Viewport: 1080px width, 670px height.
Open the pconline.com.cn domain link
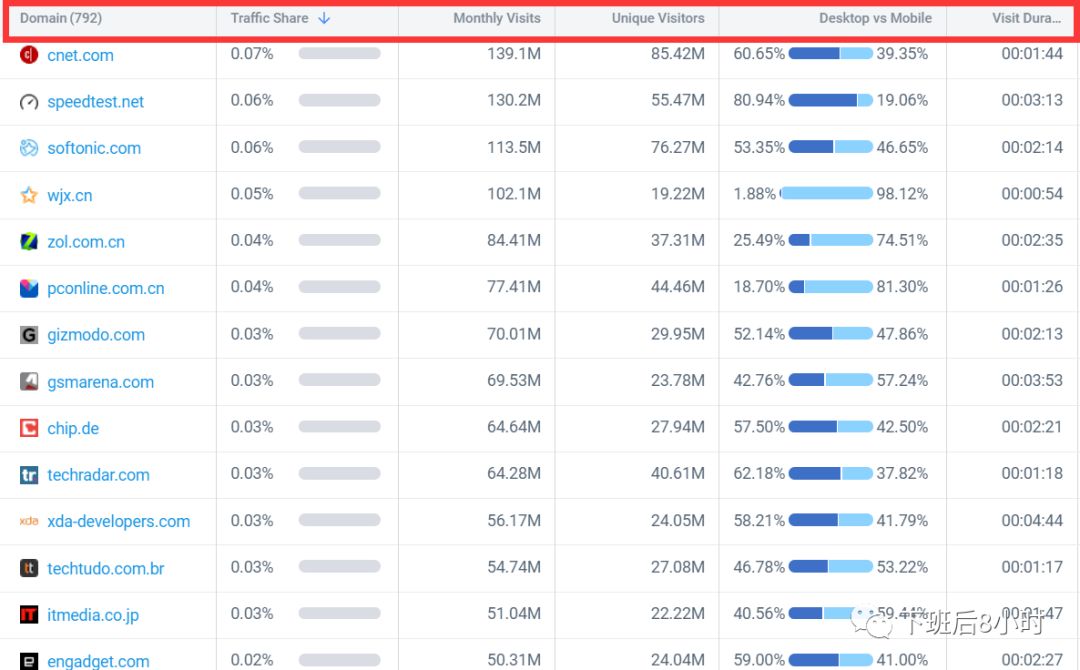tap(106, 289)
